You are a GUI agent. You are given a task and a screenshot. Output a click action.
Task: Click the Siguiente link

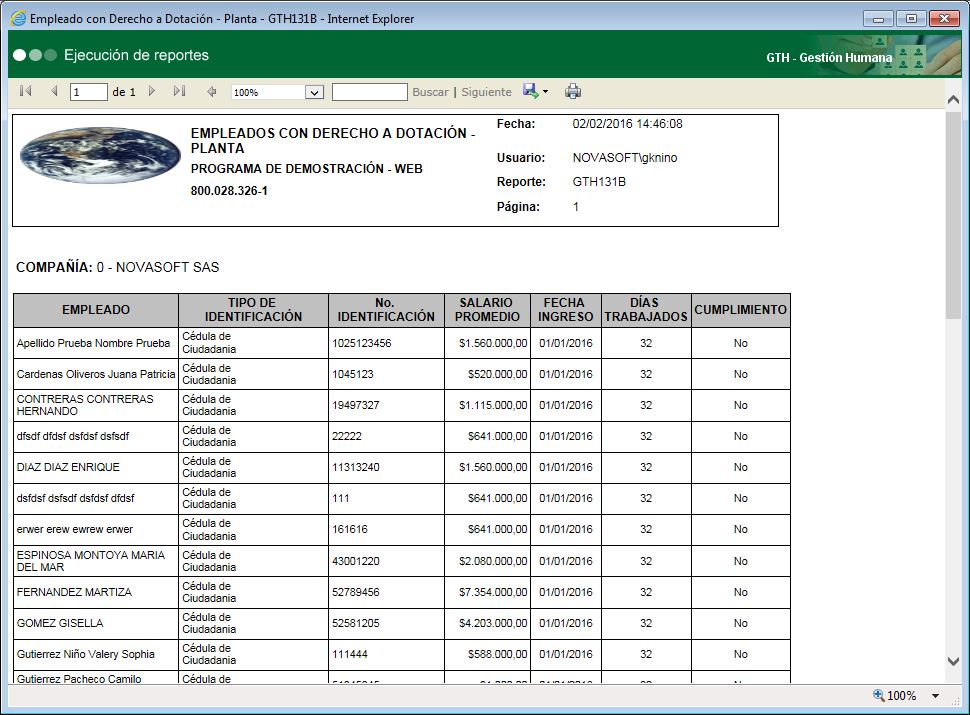pos(486,92)
